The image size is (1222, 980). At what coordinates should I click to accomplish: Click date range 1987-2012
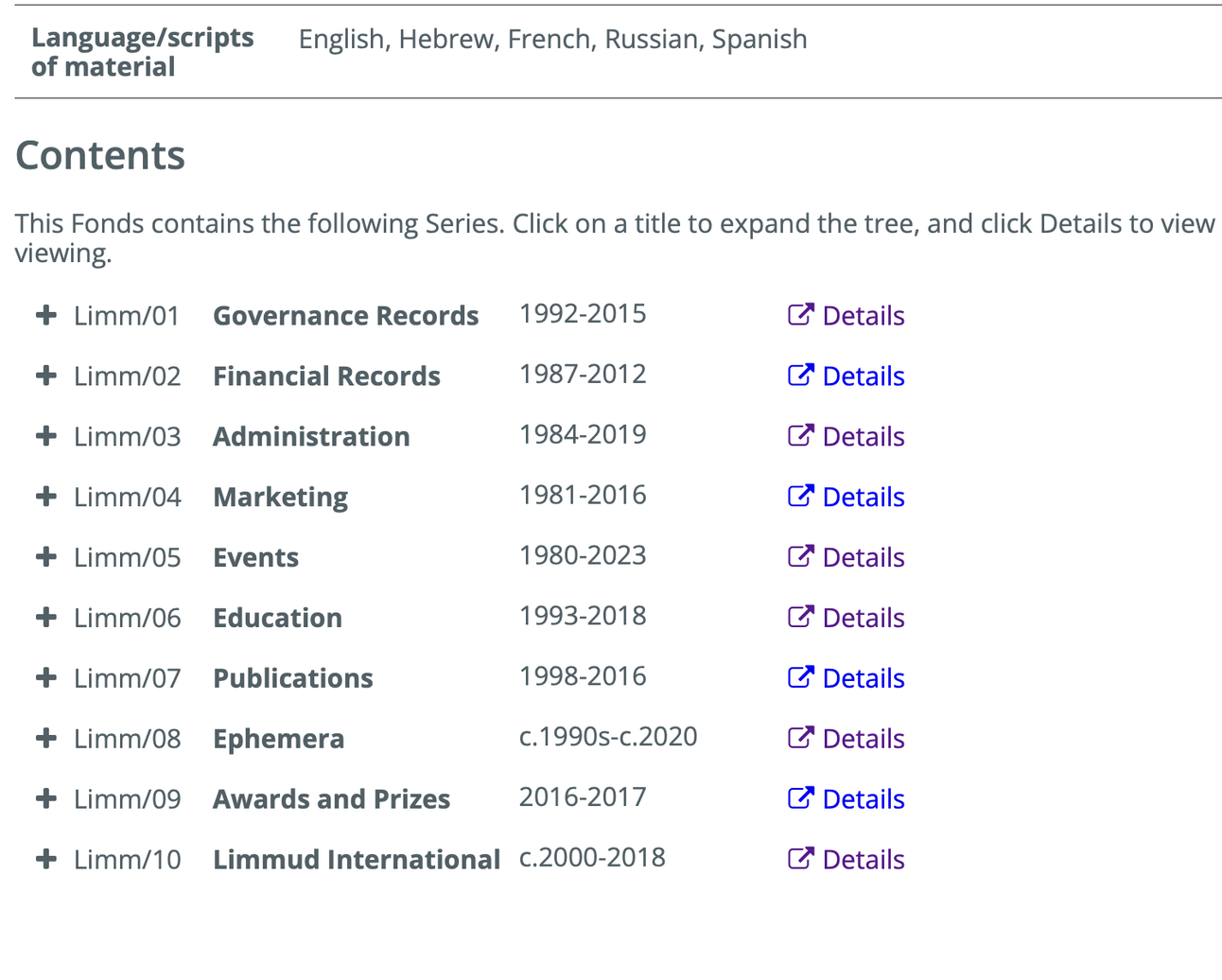click(x=583, y=375)
